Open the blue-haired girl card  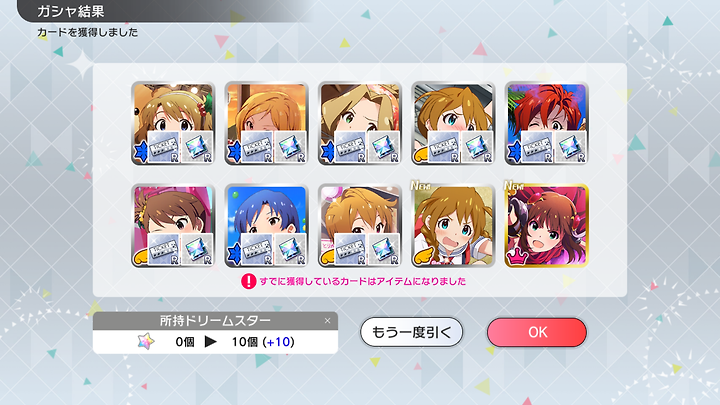point(266,225)
